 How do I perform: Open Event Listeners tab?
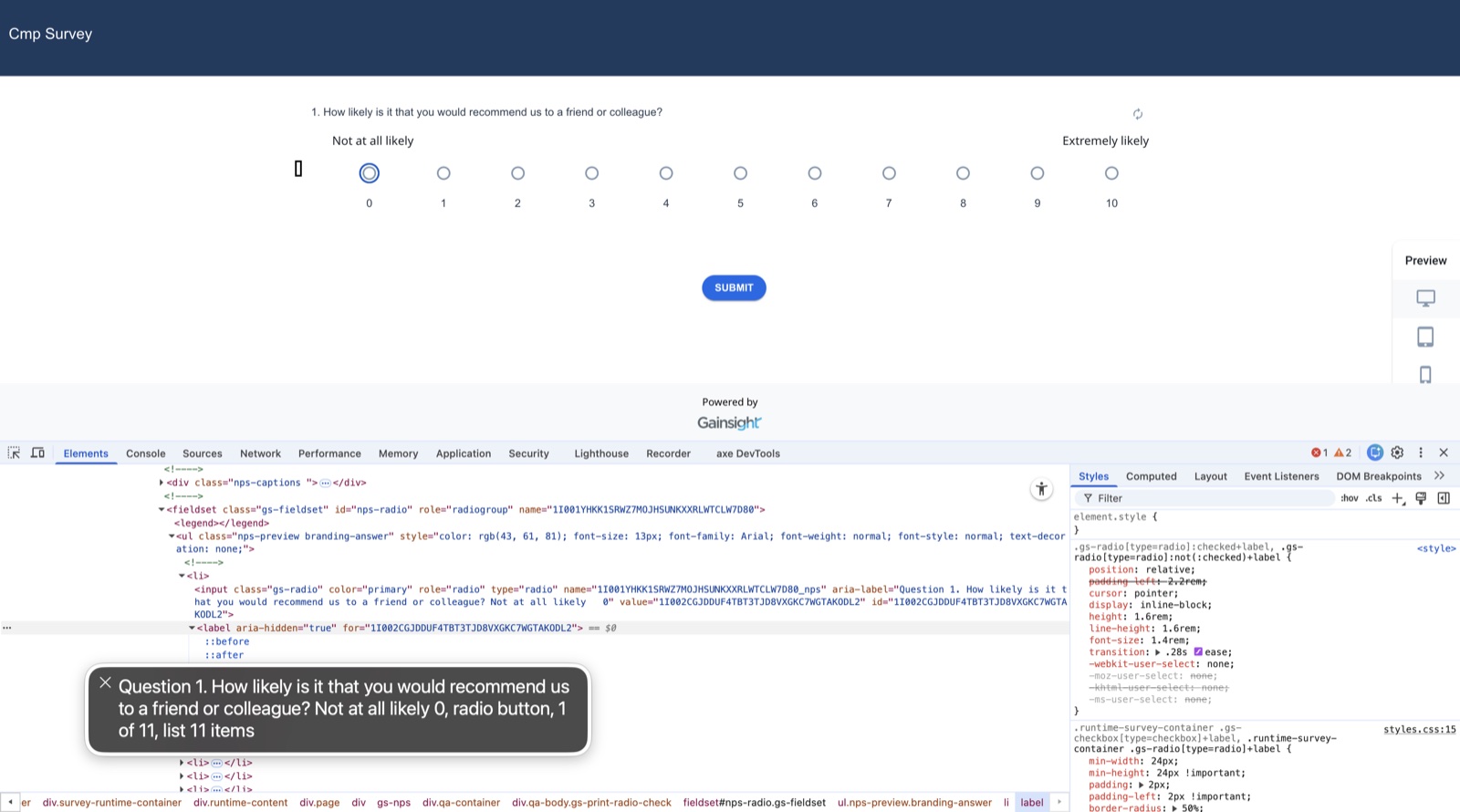coord(1281,476)
